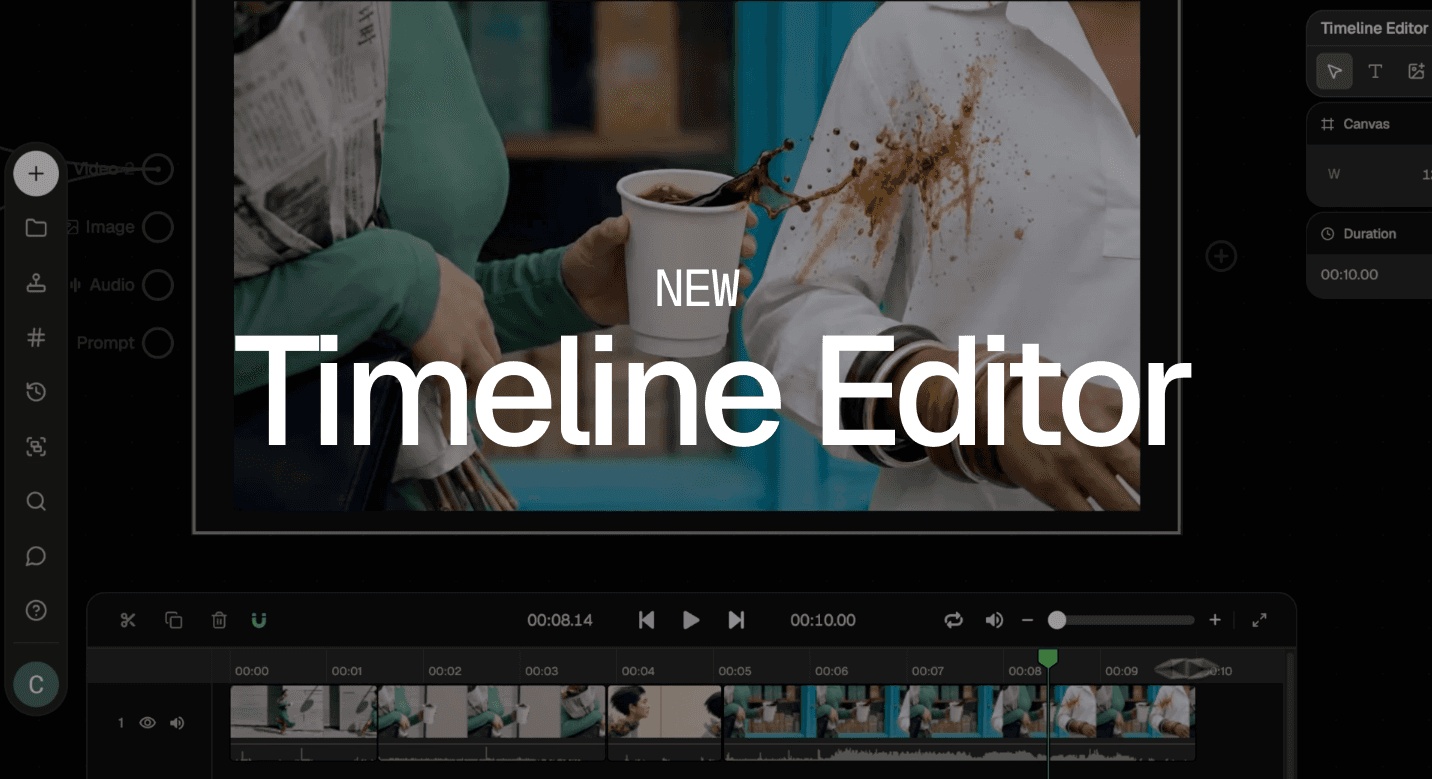Click the zoom out minus button on timeline

click(1027, 620)
